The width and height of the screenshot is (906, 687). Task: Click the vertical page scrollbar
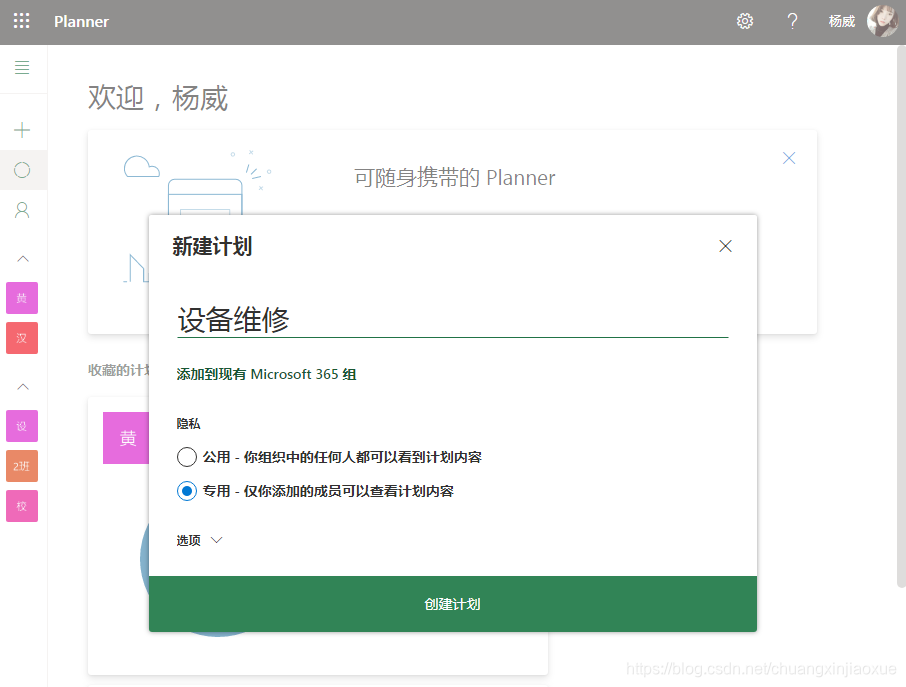click(x=901, y=317)
